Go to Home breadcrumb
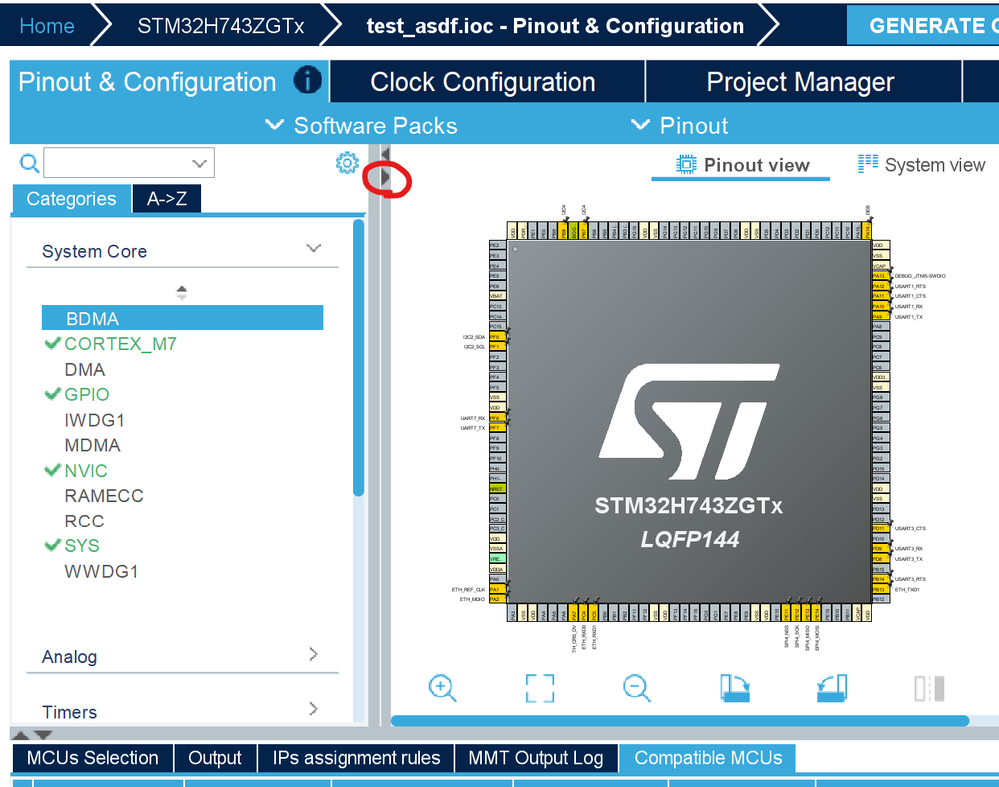 click(x=47, y=25)
